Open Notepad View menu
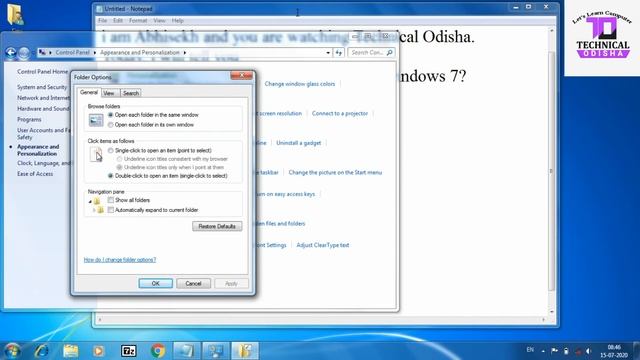 pos(159,20)
